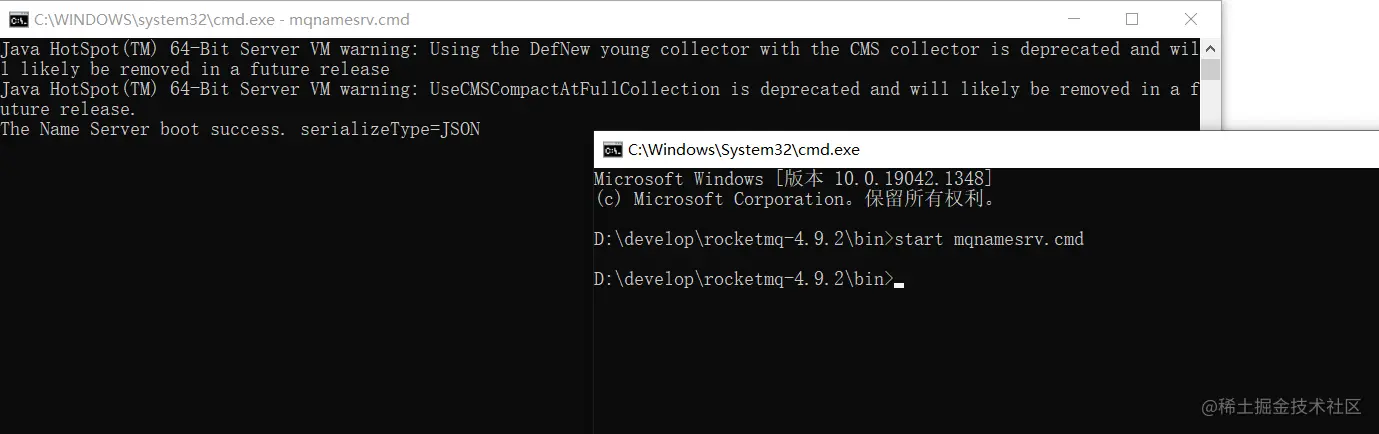This screenshot has width=1379, height=434.
Task: Click the 'Name Server boot success' output line
Action: tap(240, 129)
